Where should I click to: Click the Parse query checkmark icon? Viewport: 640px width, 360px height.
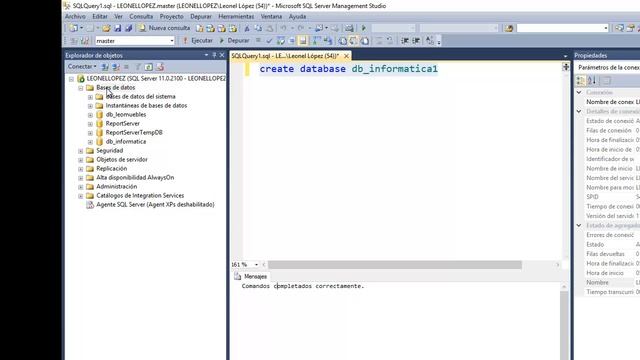tap(269, 40)
